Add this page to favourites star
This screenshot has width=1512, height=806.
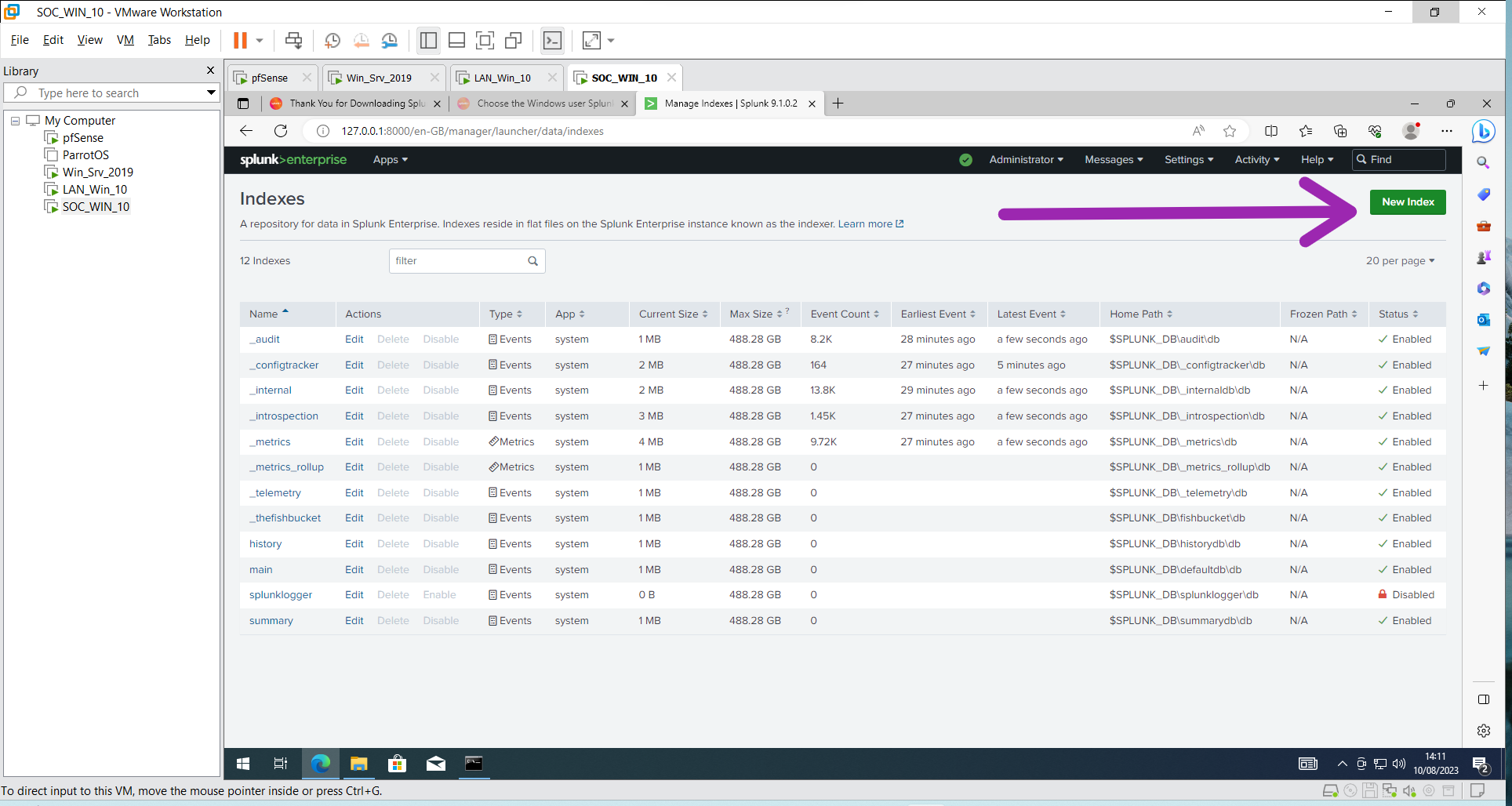pos(1230,131)
